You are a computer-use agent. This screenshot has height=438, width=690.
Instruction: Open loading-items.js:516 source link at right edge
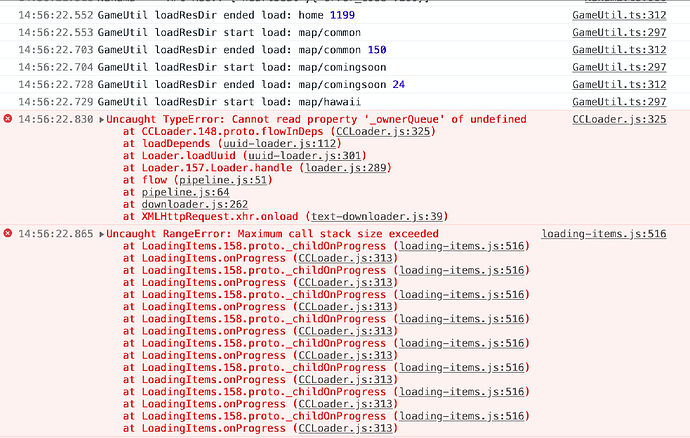point(604,234)
